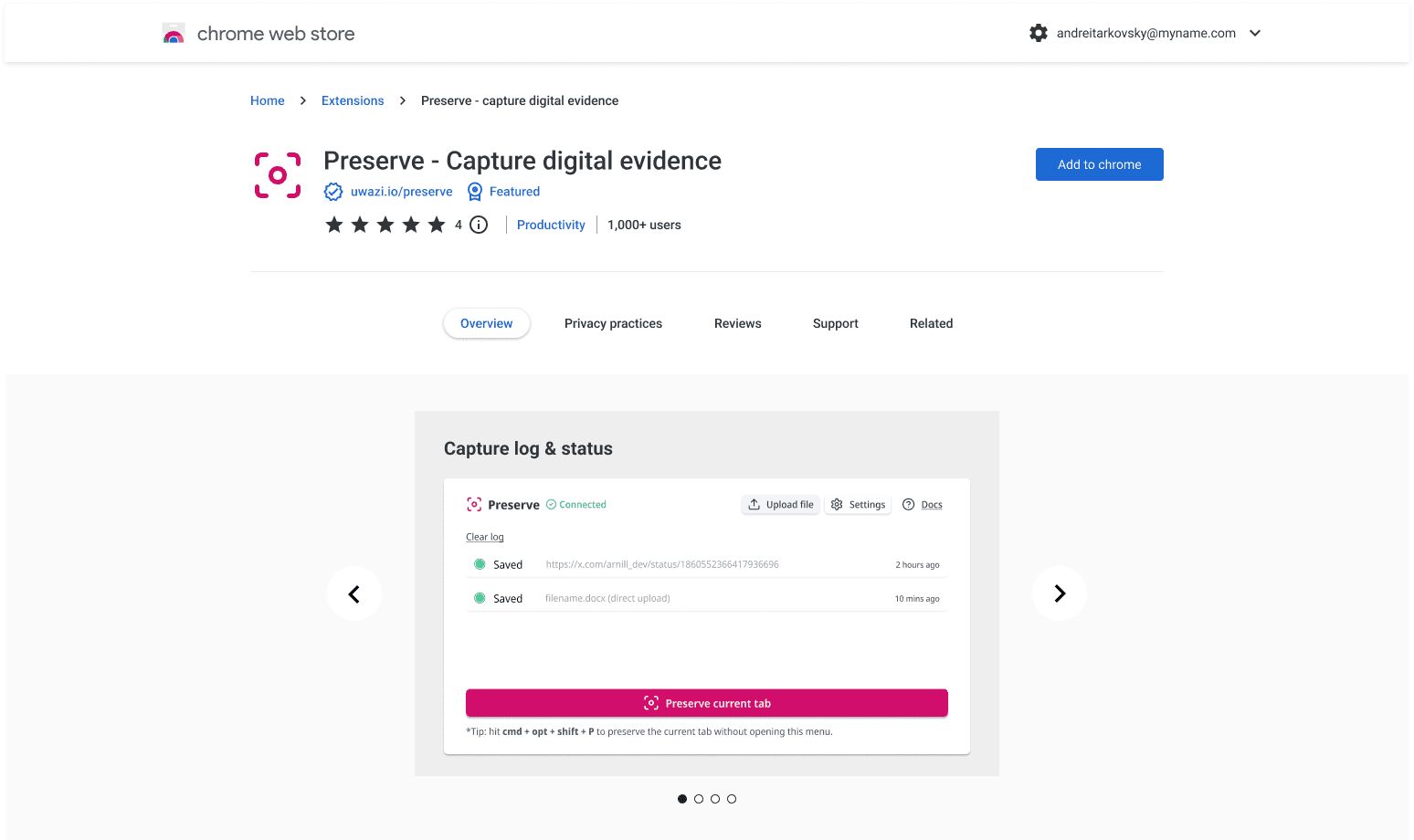
Task: Switch to the Reviews tab
Action: (x=738, y=323)
